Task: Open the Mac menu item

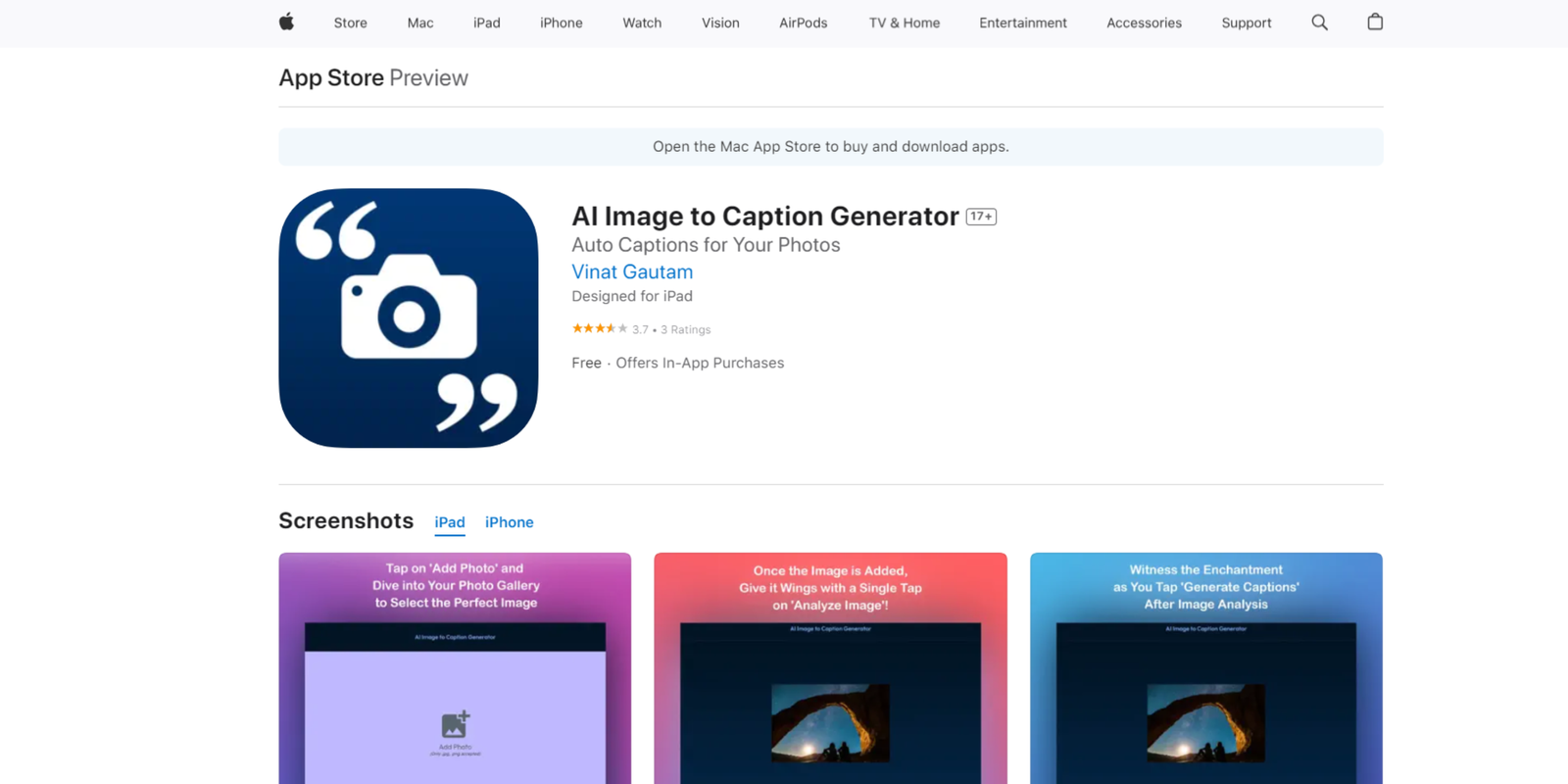Action: [420, 23]
